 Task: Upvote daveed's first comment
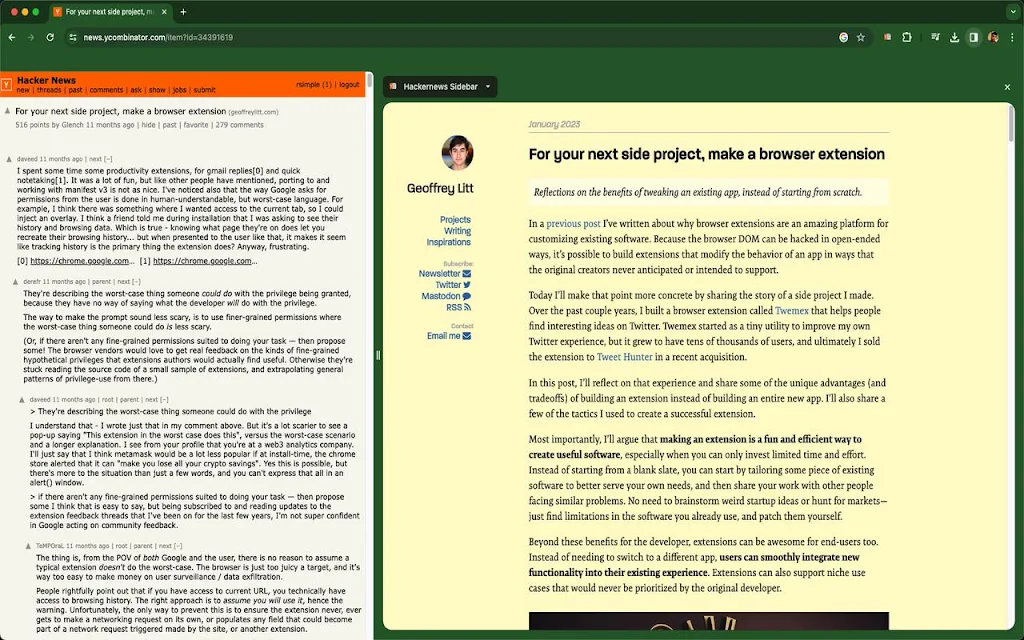(9, 159)
